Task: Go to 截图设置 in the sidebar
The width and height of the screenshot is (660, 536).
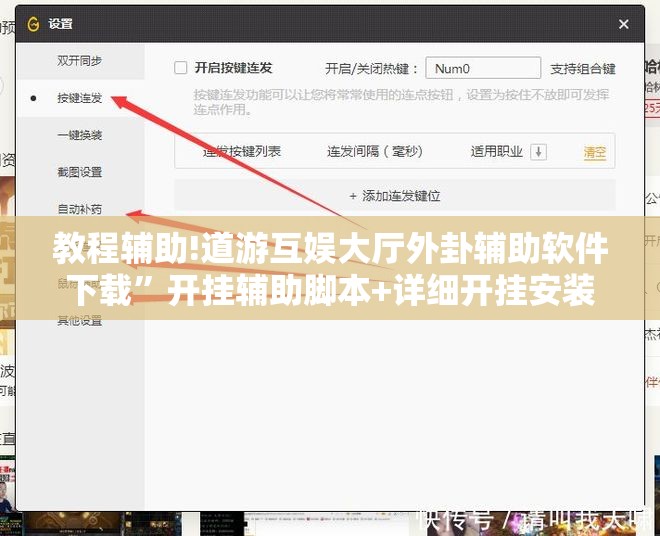Action: 80,172
